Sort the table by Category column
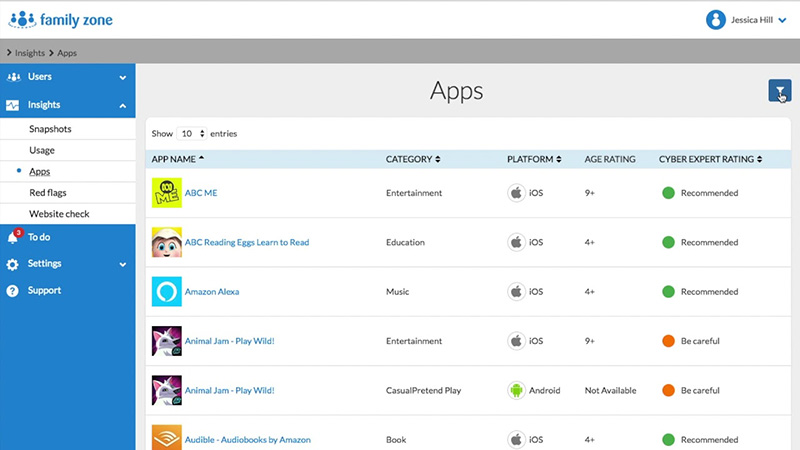Image resolution: width=800 pixels, height=450 pixels. [412, 159]
